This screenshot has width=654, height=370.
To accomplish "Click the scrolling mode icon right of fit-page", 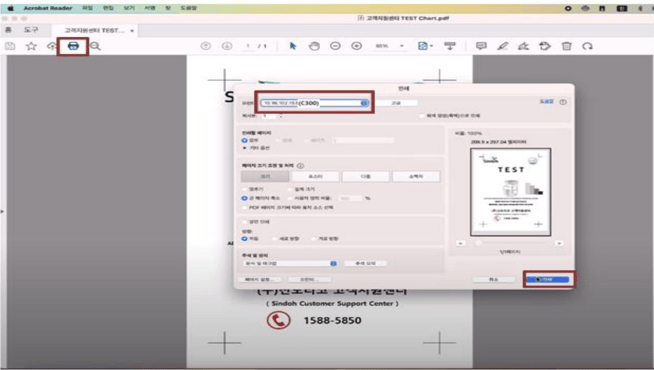I will coord(450,46).
